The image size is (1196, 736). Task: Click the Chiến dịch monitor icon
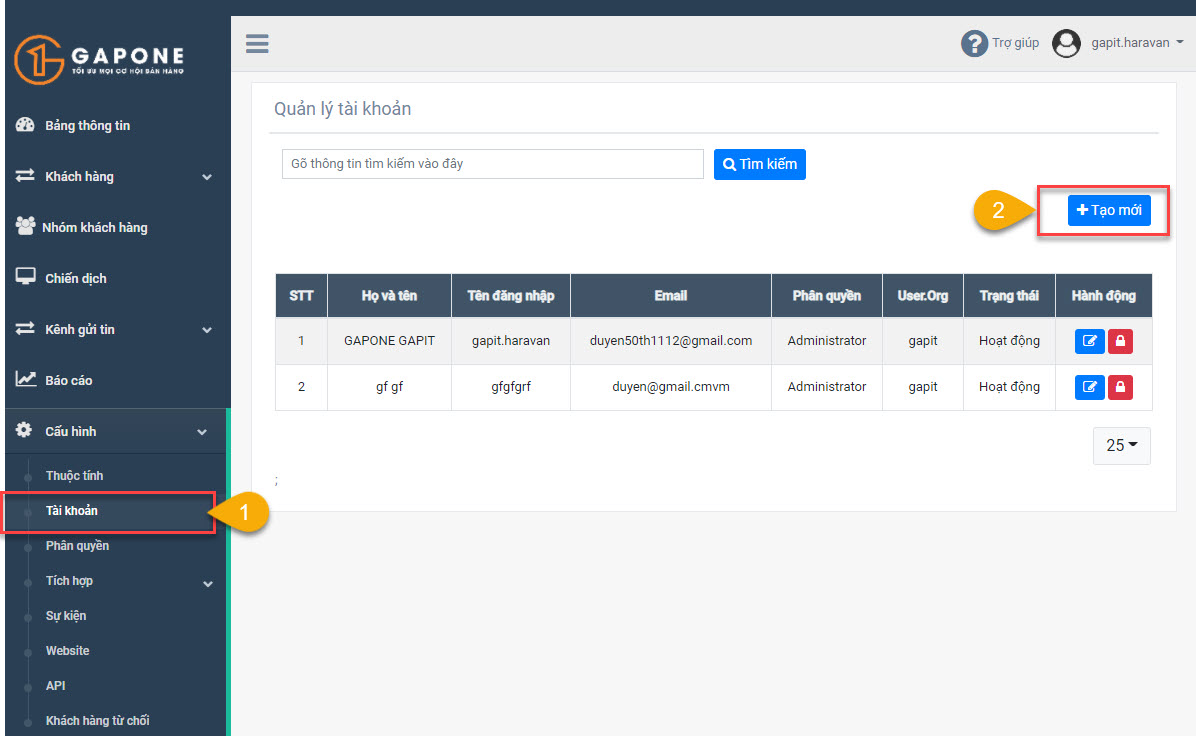pyautogui.click(x=25, y=278)
